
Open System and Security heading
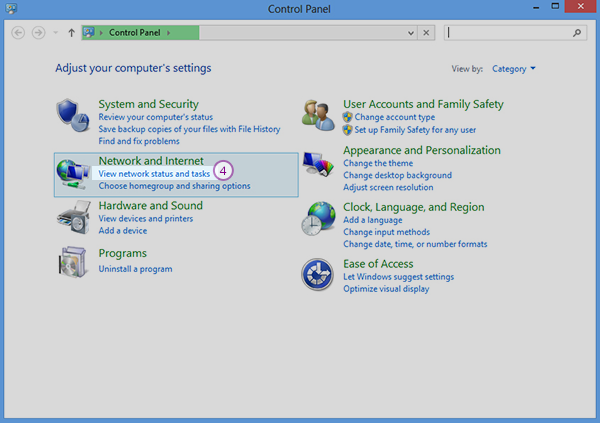pos(148,104)
